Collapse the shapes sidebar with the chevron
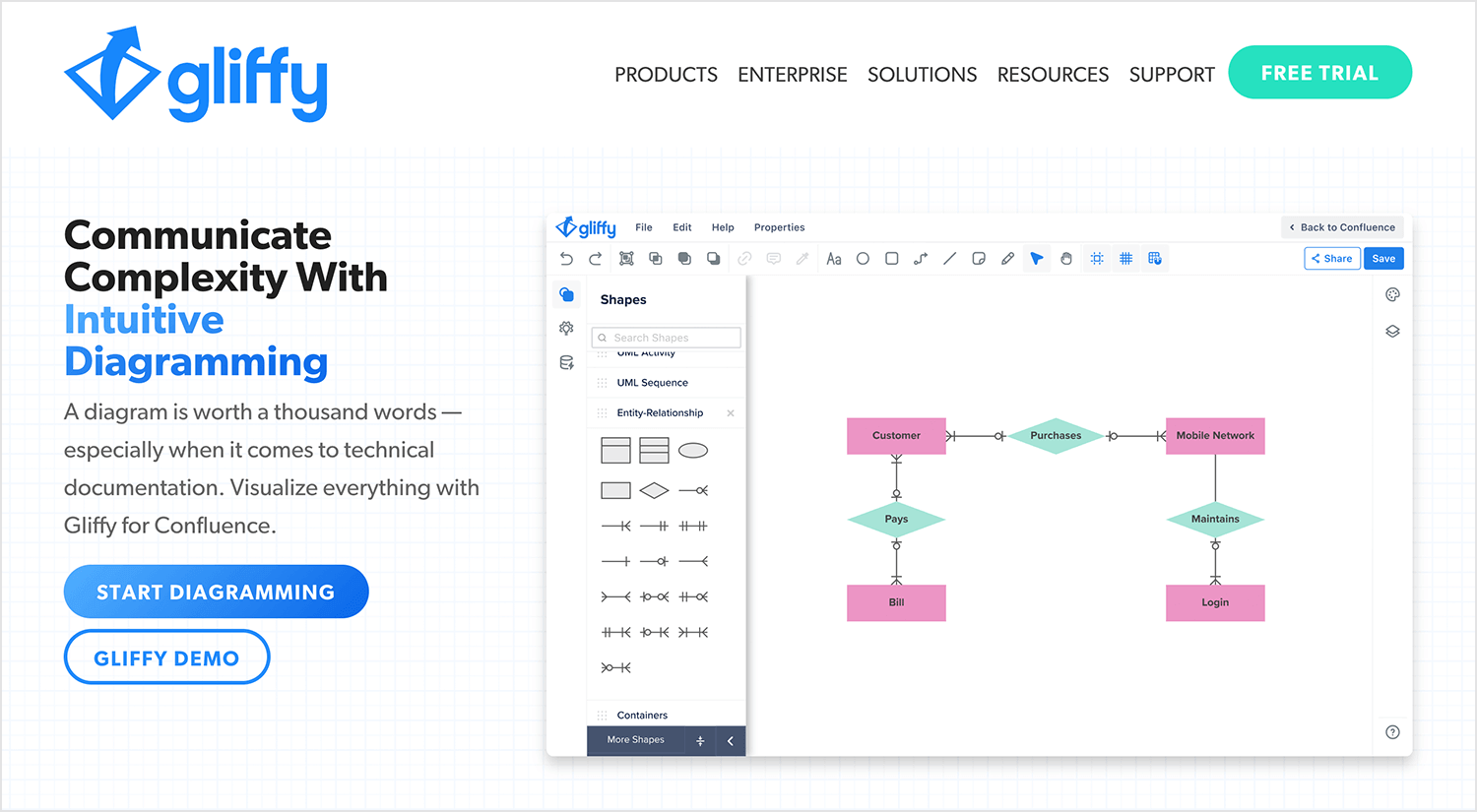Screen dimensions: 1477x812 (x=730, y=741)
